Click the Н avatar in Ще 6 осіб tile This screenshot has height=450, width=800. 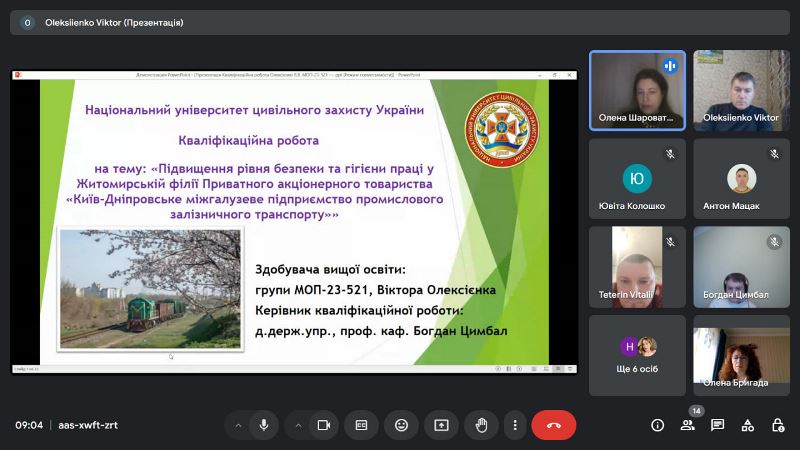pos(629,347)
